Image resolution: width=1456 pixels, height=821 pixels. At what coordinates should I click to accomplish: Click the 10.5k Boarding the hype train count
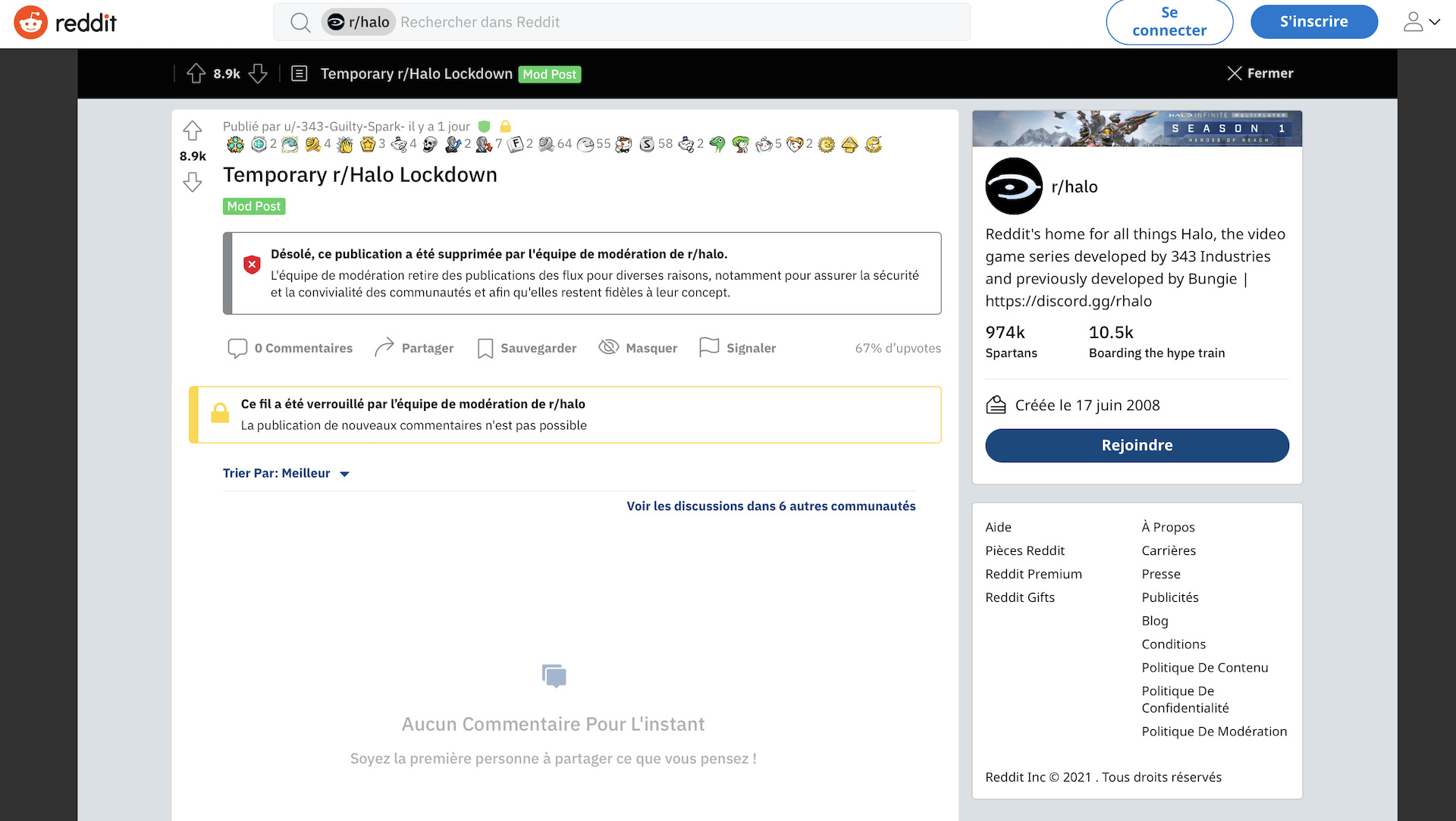(1156, 342)
